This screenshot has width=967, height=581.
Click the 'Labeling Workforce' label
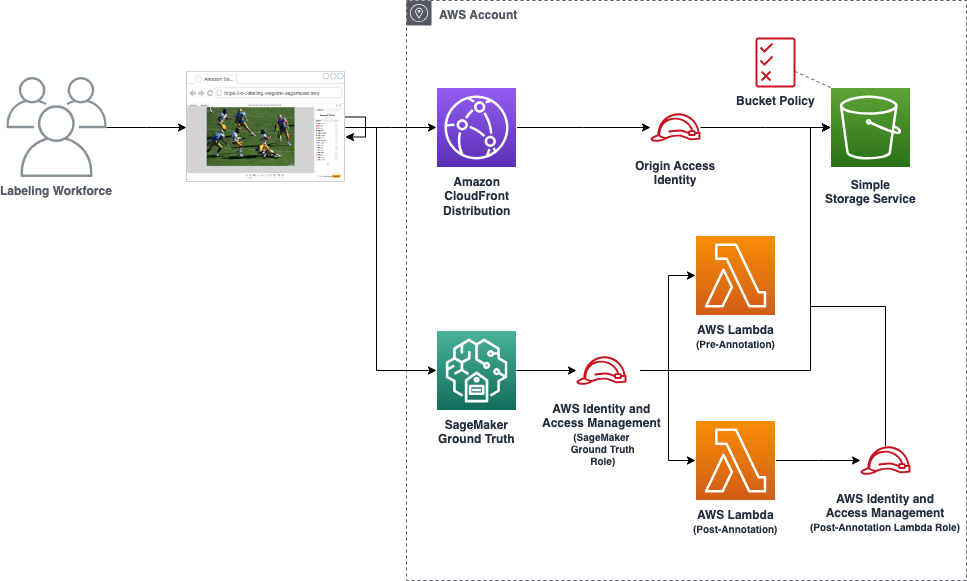[x=56, y=191]
